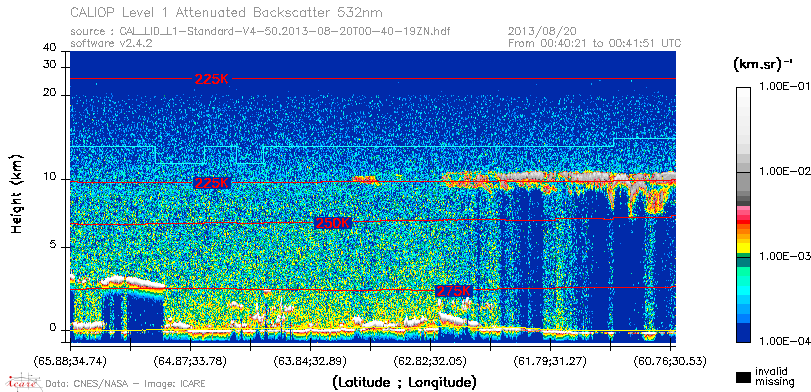The height and width of the screenshot is (392, 811).
Task: Click the source file name line
Action: coord(260,32)
